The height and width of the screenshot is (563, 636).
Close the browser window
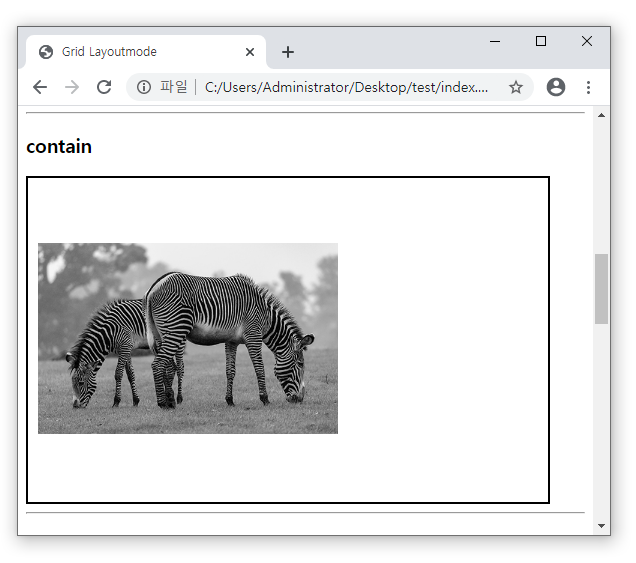(587, 41)
